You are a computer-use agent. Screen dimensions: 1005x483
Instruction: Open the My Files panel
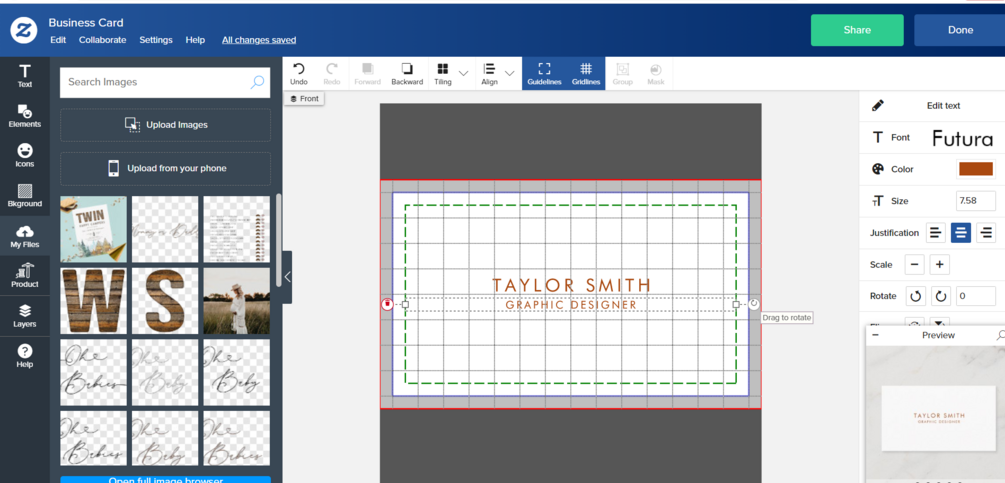click(x=24, y=236)
